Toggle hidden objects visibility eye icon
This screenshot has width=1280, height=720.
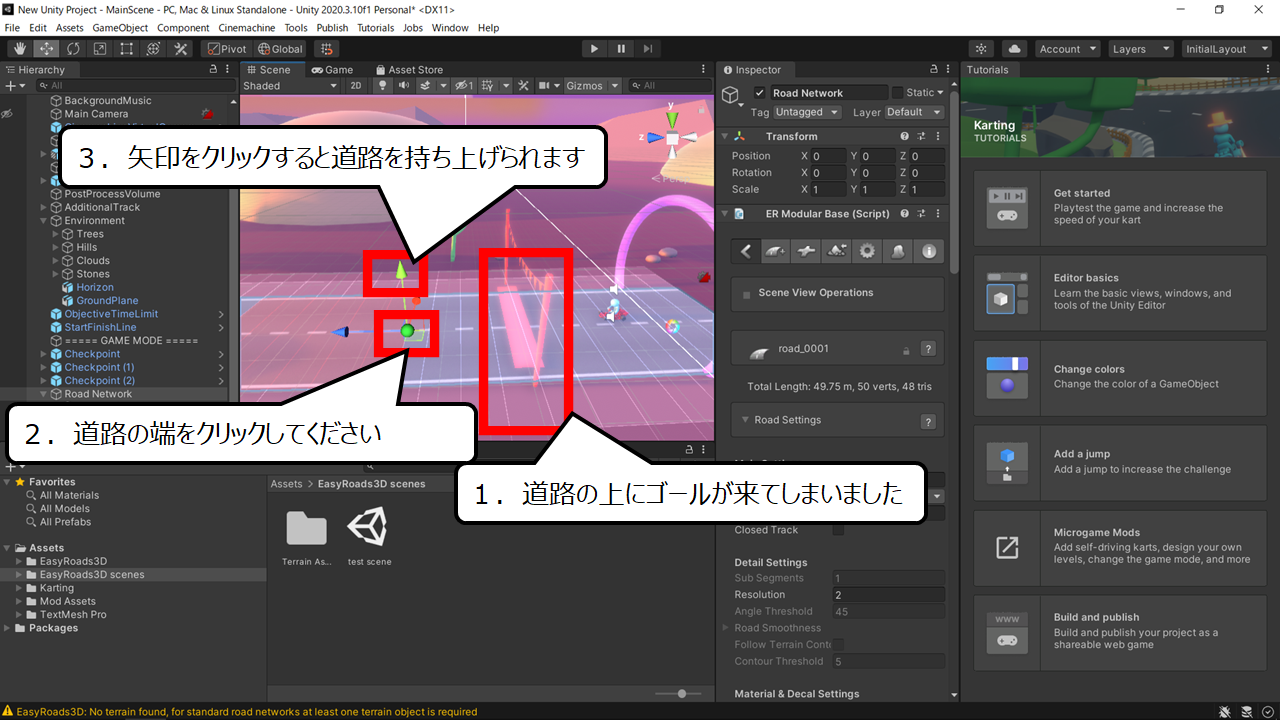tap(464, 86)
